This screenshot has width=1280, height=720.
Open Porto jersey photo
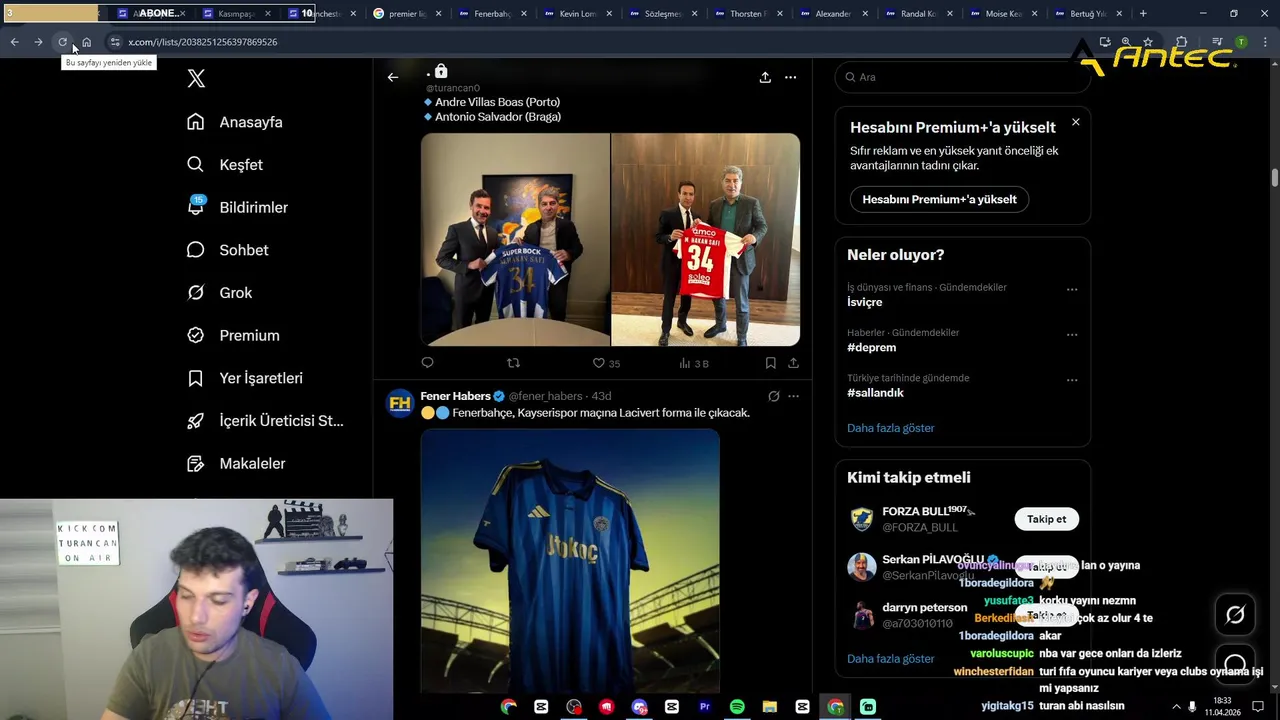[515, 240]
